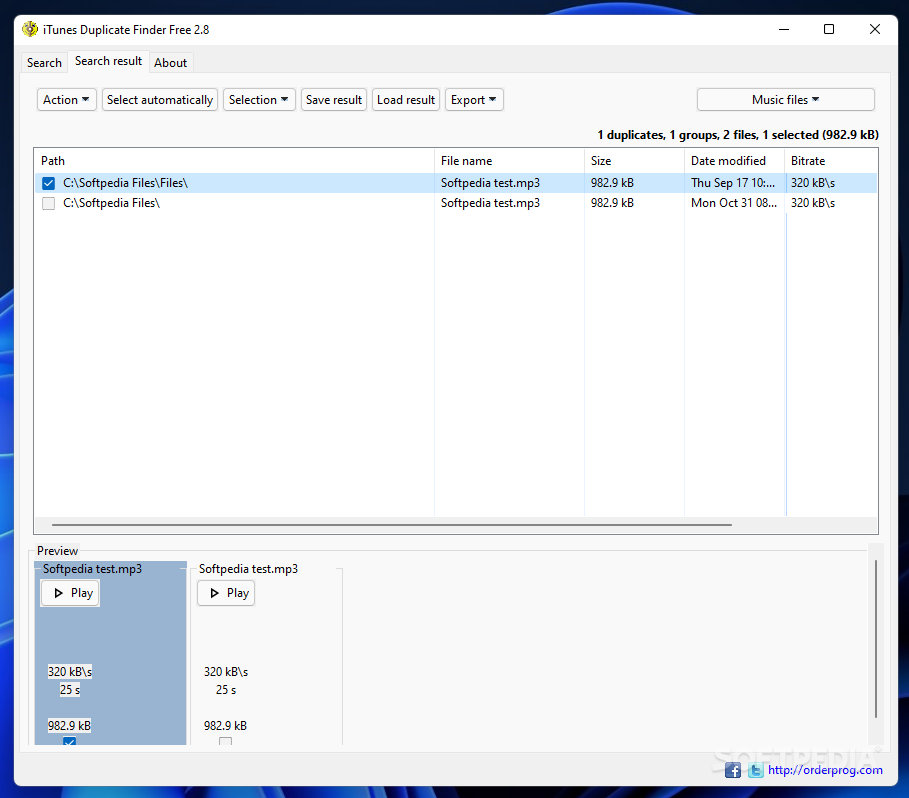Sort by the File name column header
This screenshot has height=798, width=909.
pyautogui.click(x=509, y=161)
